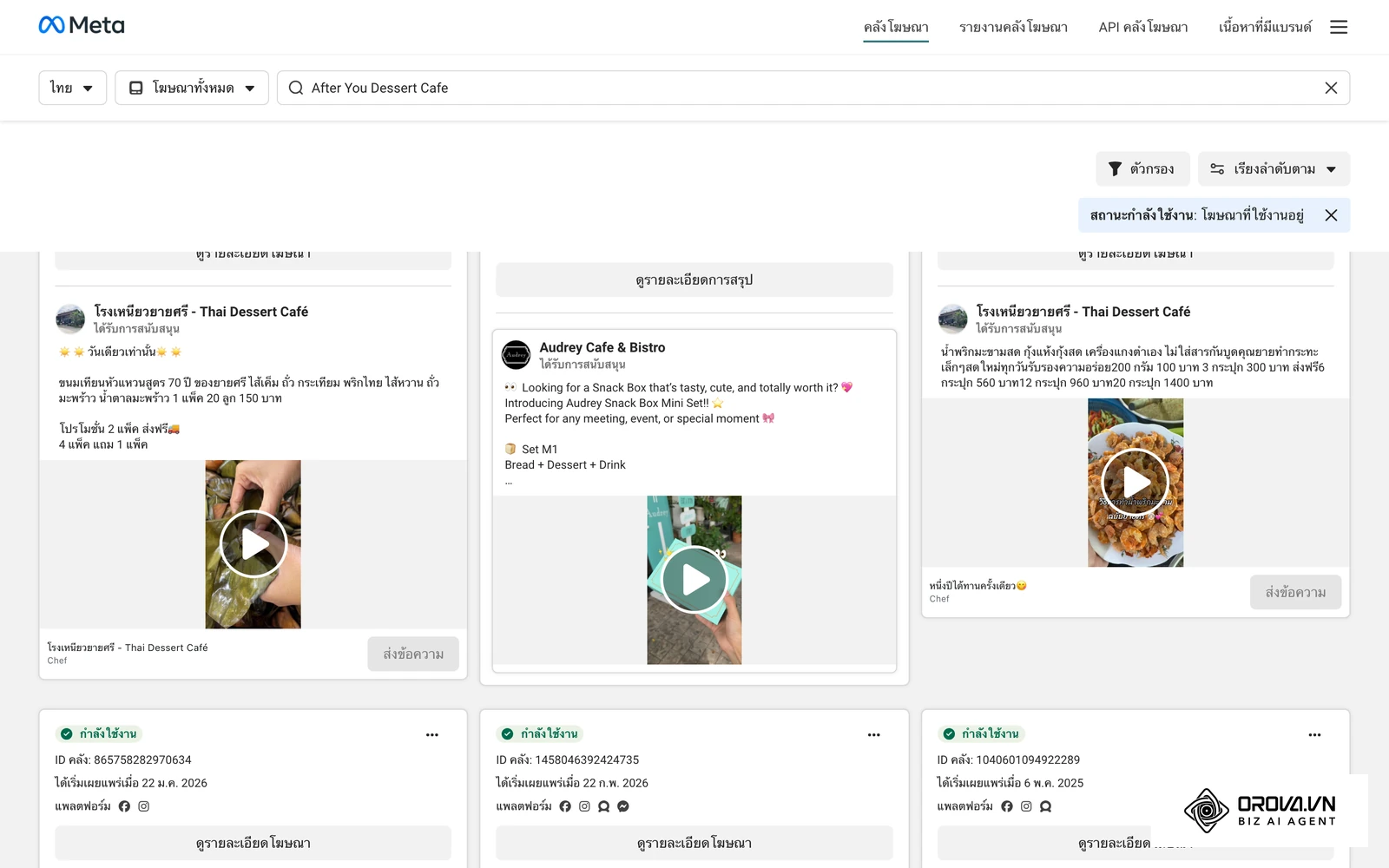Open options menu for ad 865758282970634
This screenshot has width=1389, height=868.
432,734
